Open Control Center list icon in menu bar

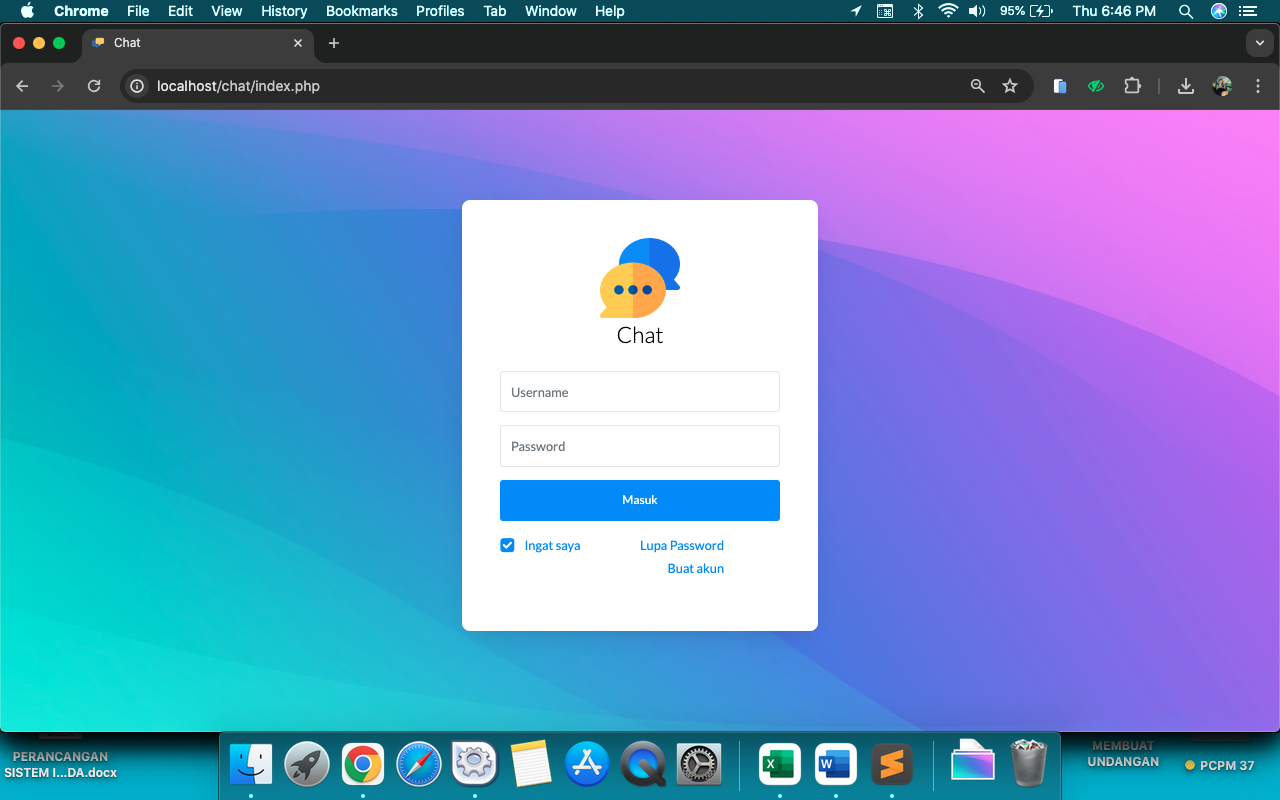[x=1247, y=11]
